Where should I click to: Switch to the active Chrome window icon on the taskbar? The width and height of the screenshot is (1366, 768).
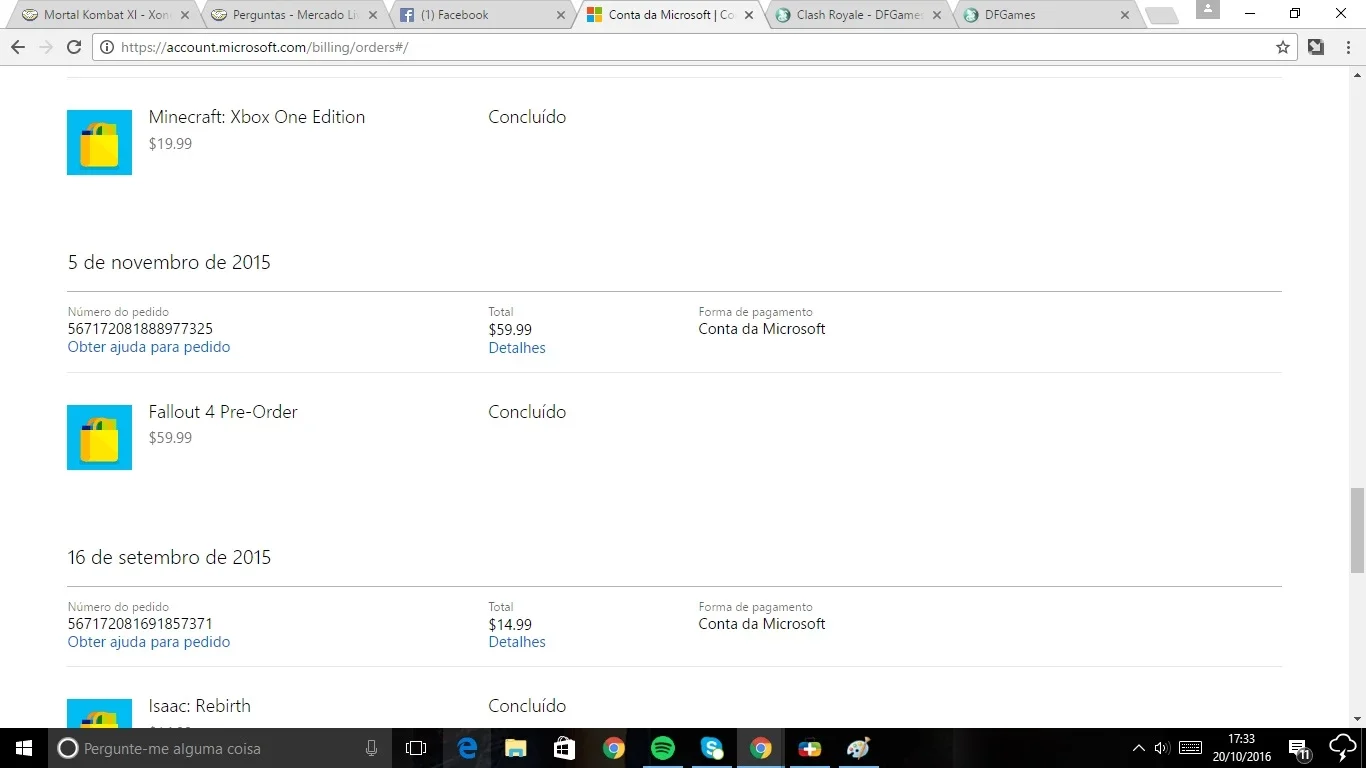pos(761,748)
